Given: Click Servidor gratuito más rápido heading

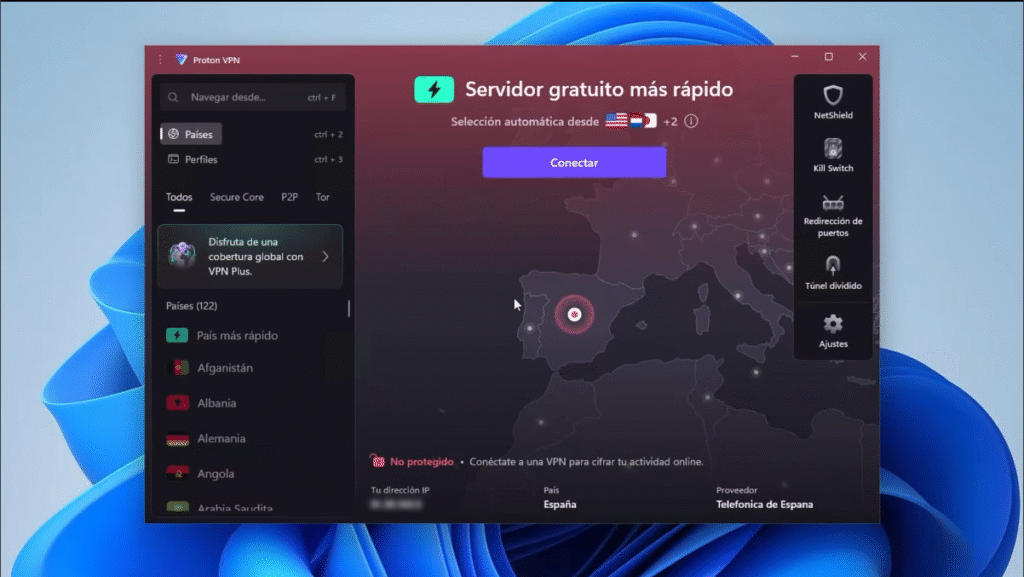Looking at the screenshot, I should [x=599, y=89].
